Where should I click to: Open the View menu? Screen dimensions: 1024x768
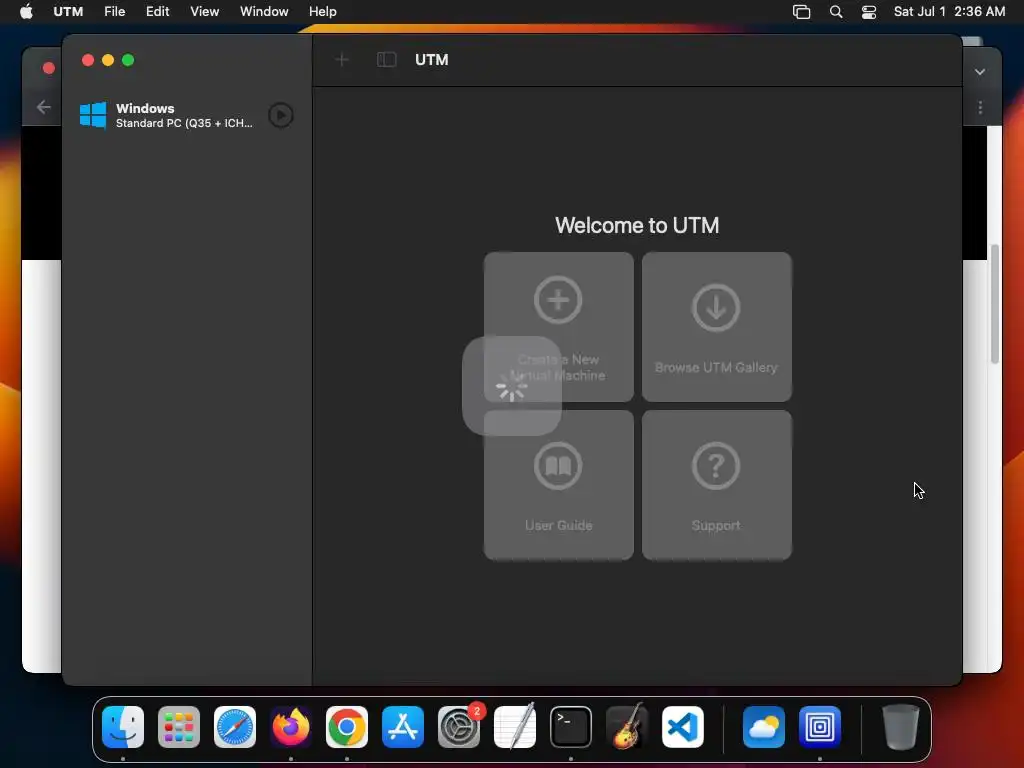[204, 12]
